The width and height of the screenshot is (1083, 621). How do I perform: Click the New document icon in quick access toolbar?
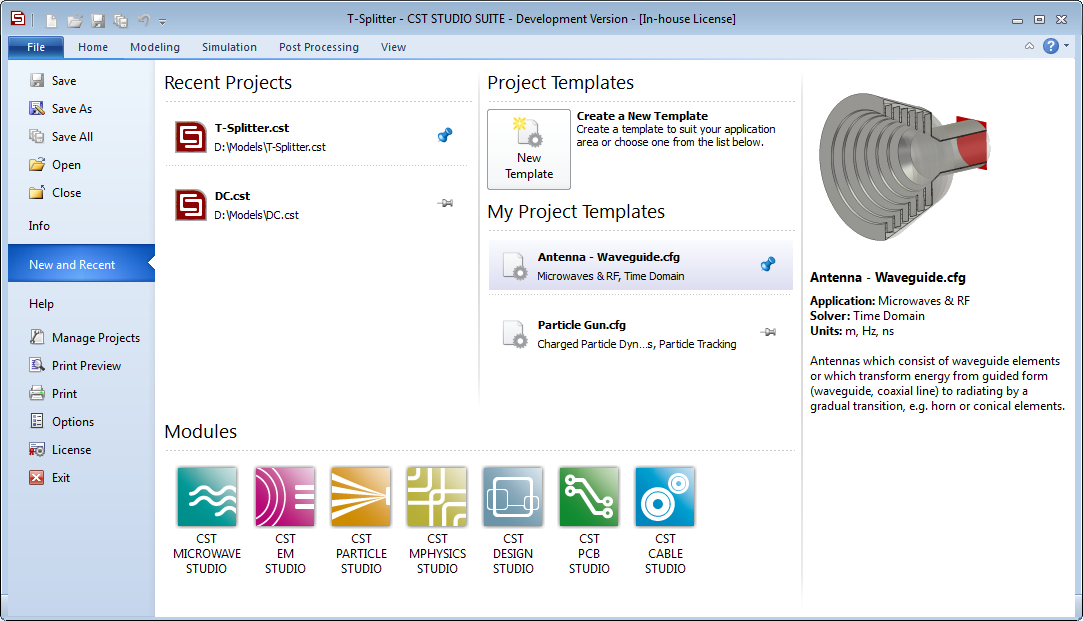(51, 21)
